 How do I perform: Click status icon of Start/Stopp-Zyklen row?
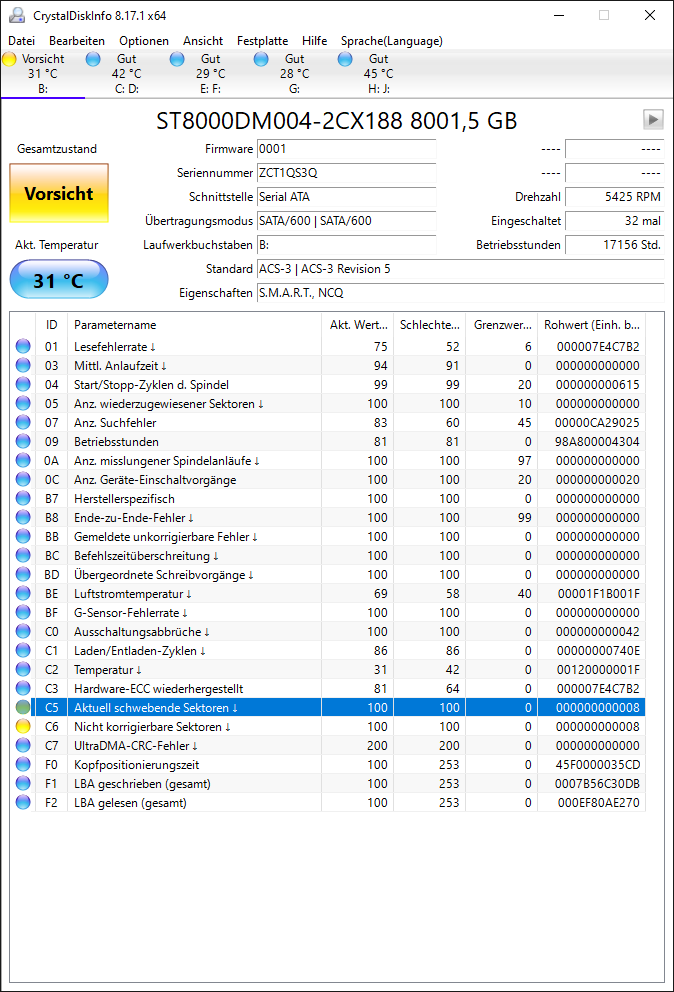pyautogui.click(x=23, y=384)
